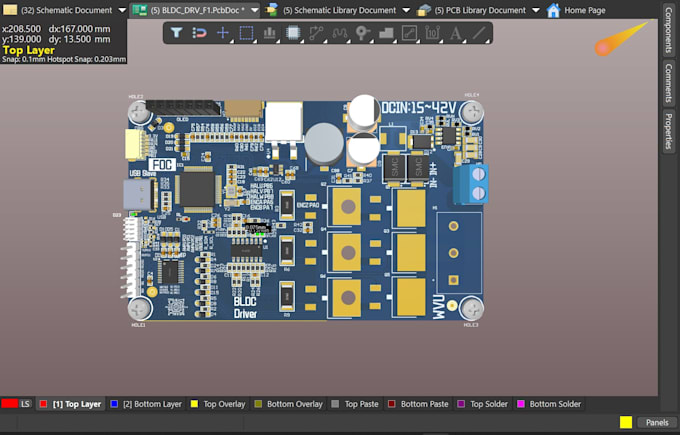
Task: Click the BLDC Driver silkscreen label
Action: coord(245,307)
